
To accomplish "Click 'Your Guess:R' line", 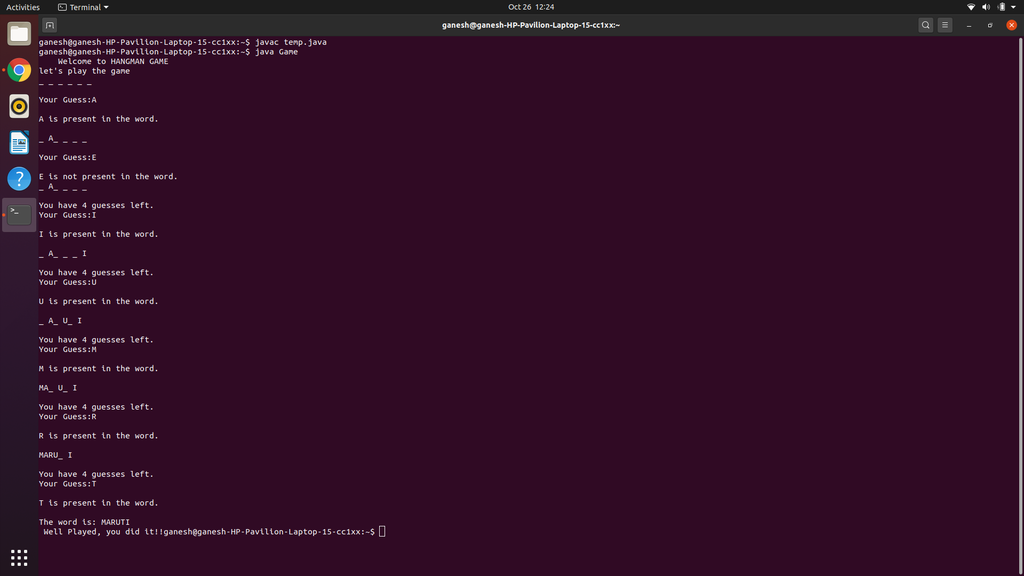I will (67, 417).
